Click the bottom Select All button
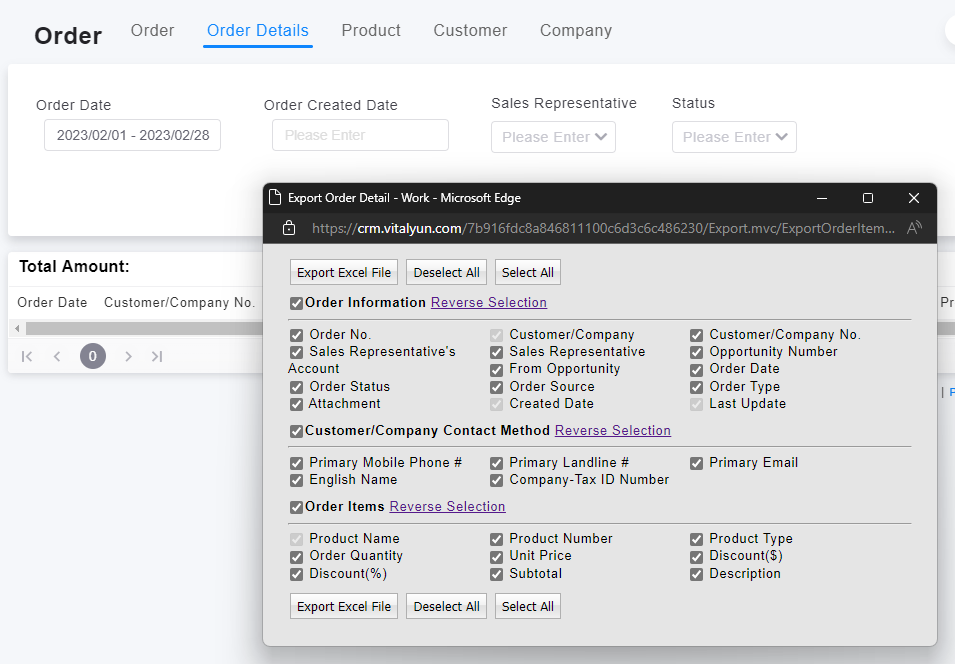Viewport: 955px width, 664px height. point(527,606)
